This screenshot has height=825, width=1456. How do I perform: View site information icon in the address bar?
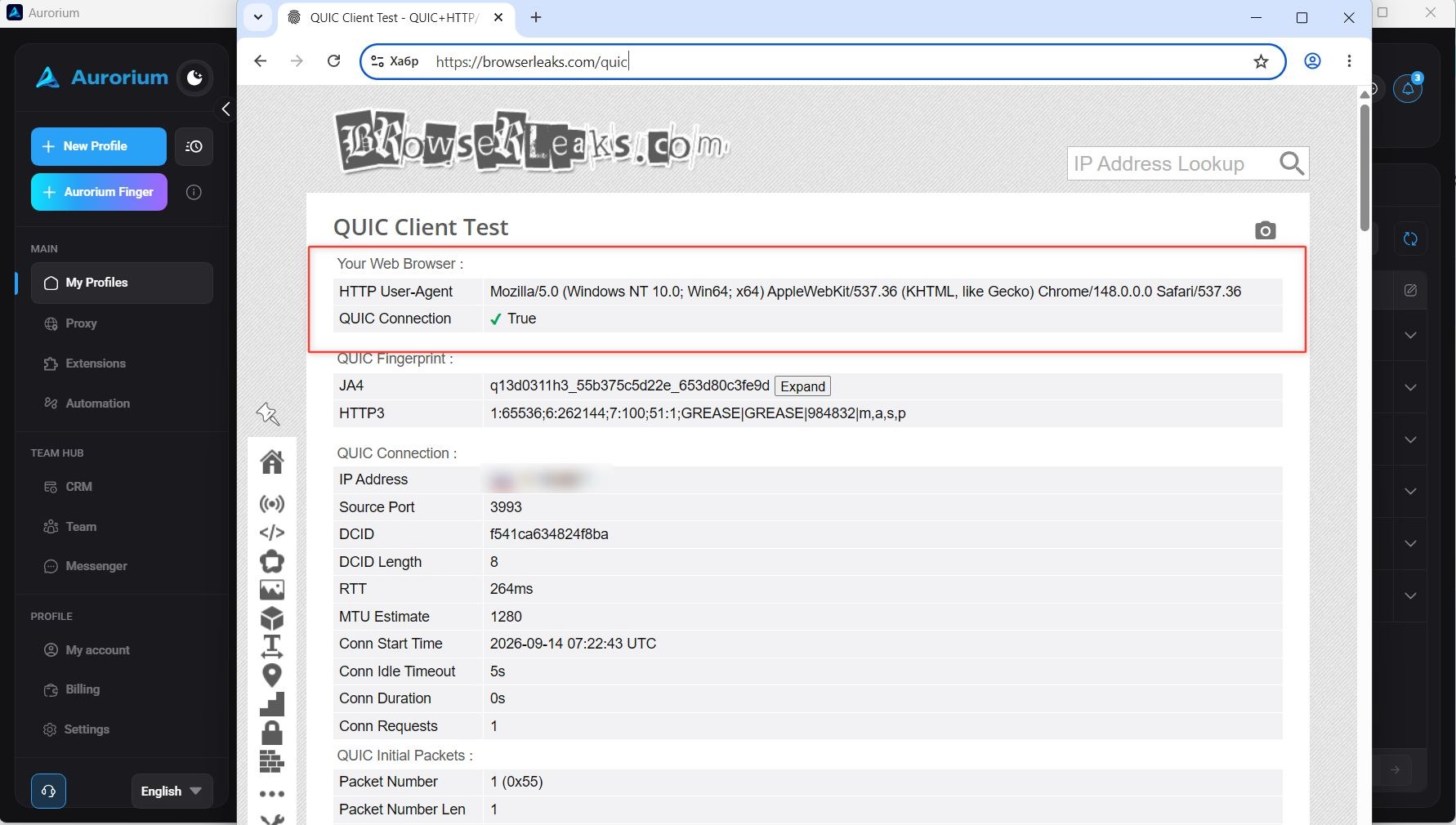[377, 61]
